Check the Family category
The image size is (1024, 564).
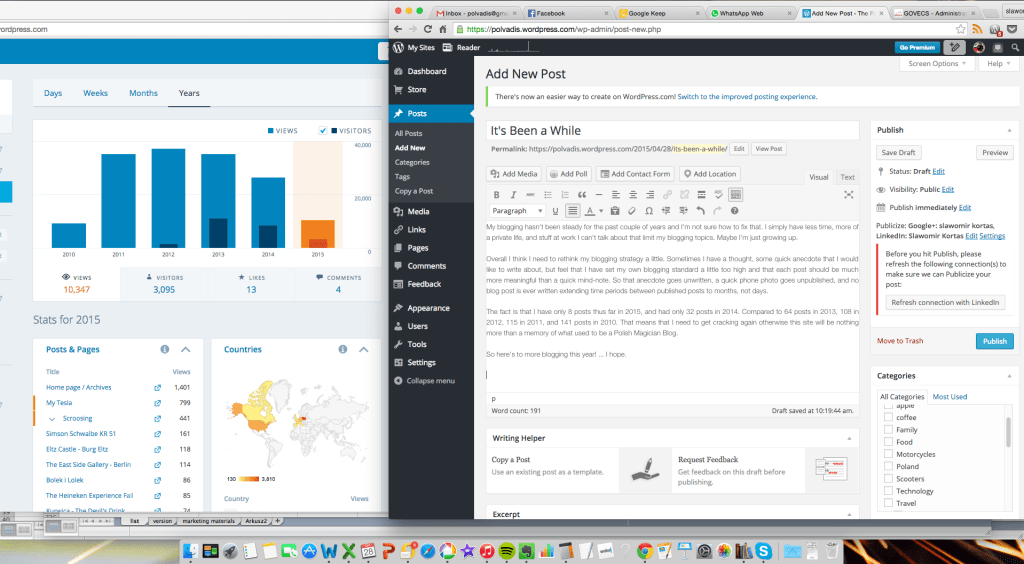888,430
